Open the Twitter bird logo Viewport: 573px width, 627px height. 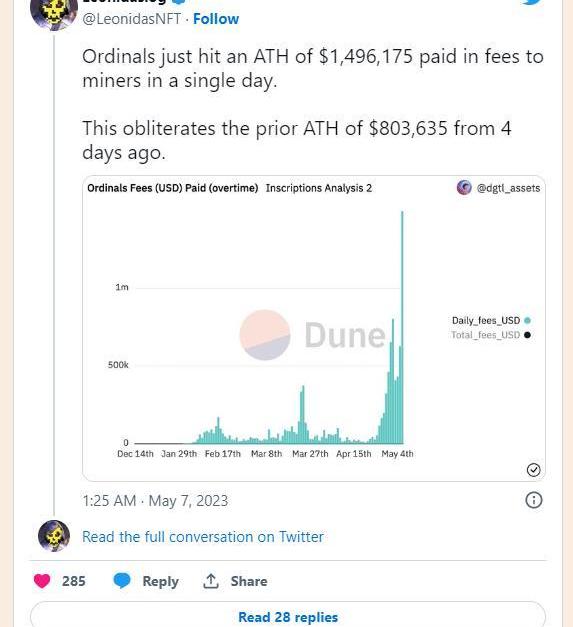pyautogui.click(x=532, y=2)
